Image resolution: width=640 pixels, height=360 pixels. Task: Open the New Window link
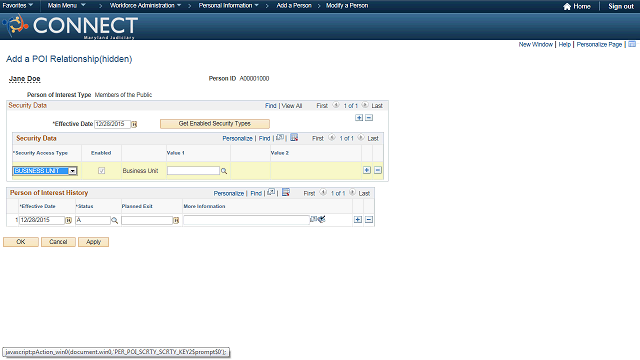tap(536, 44)
